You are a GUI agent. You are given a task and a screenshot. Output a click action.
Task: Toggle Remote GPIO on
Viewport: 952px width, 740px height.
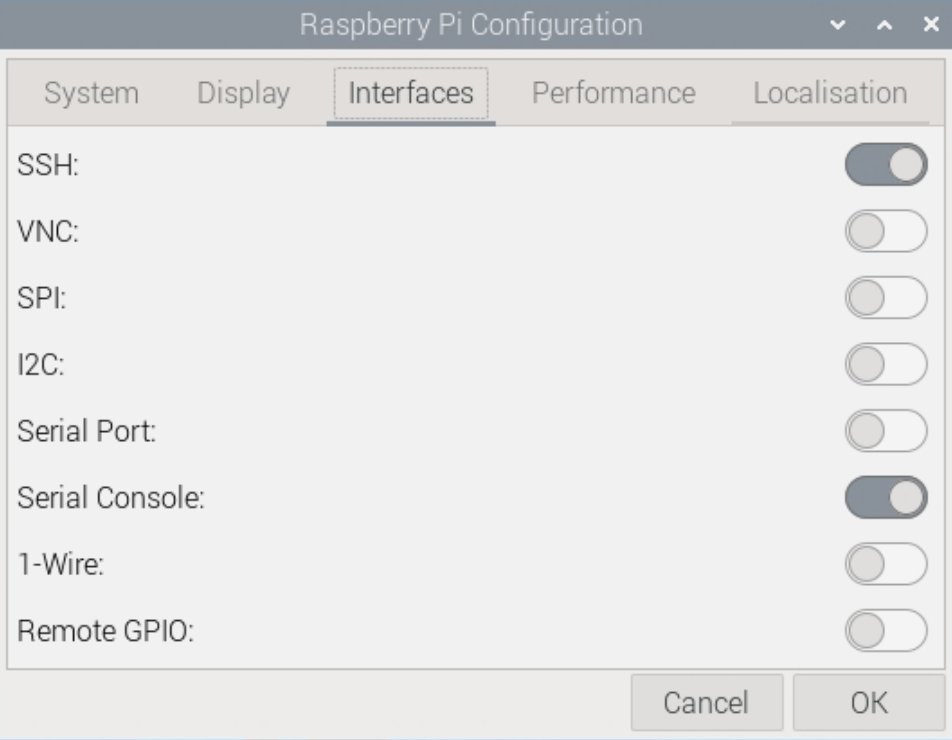tap(886, 631)
